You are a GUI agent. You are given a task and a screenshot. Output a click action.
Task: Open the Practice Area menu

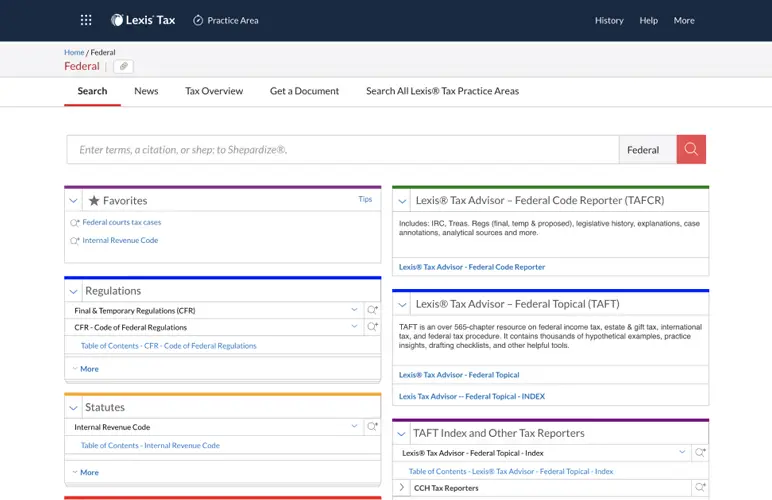[x=225, y=20]
